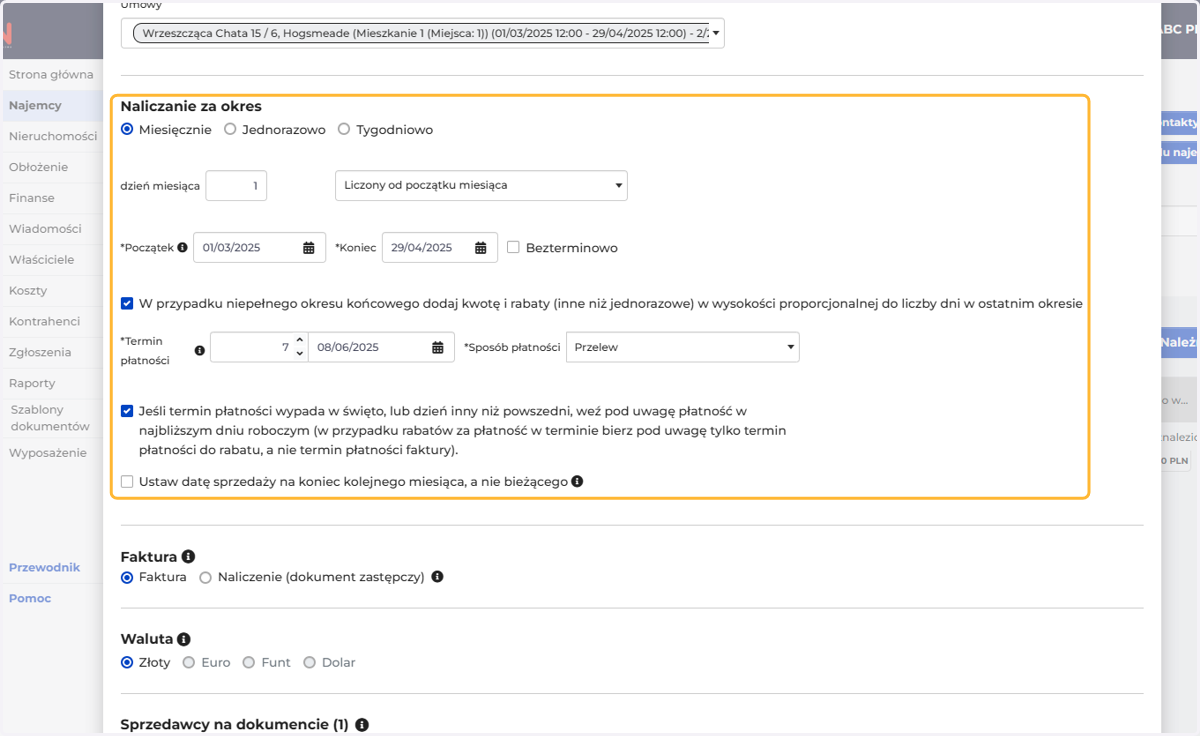Click the dzień miesiąca number field
Image resolution: width=1200 pixels, height=736 pixels.
[236, 186]
